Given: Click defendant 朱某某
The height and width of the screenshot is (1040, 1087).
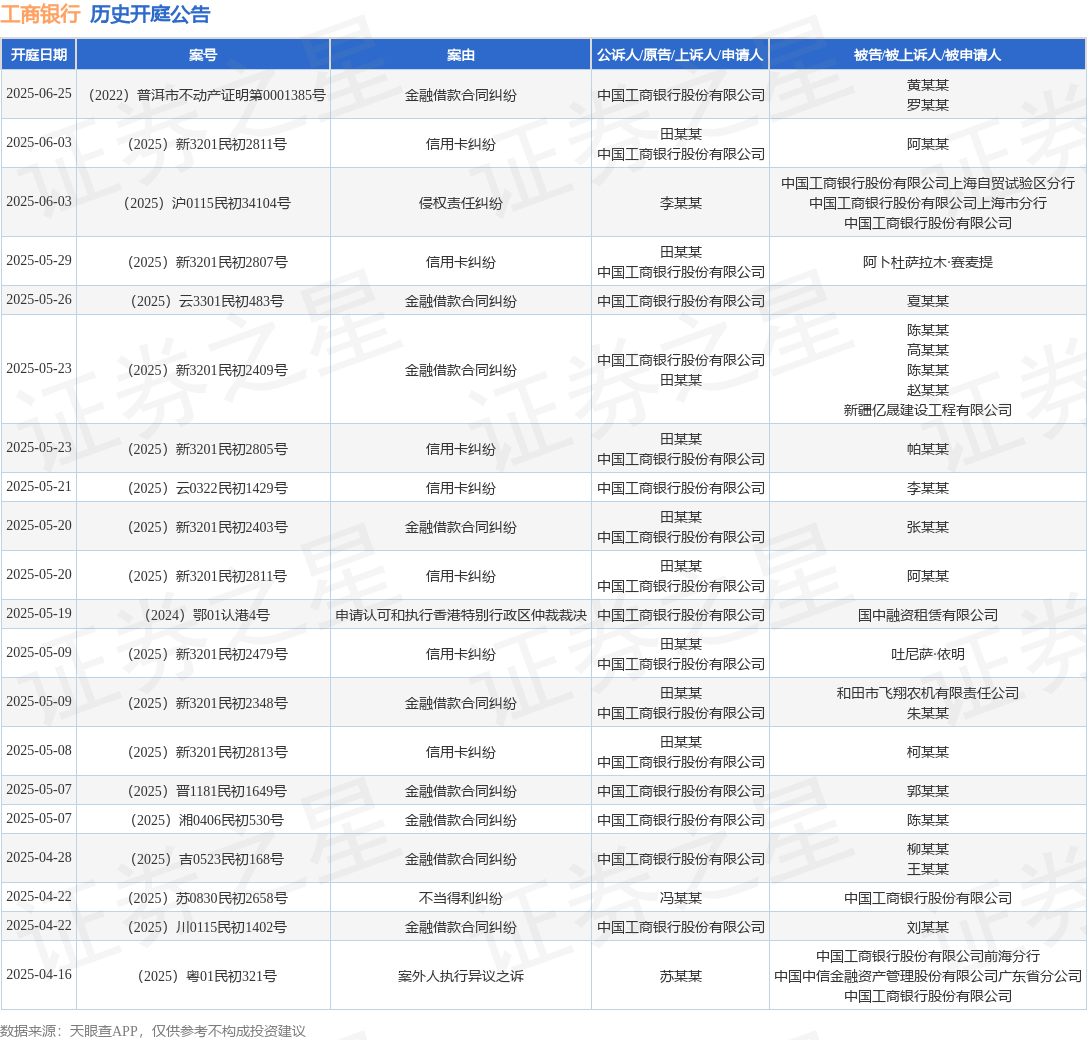Looking at the screenshot, I should (928, 713).
